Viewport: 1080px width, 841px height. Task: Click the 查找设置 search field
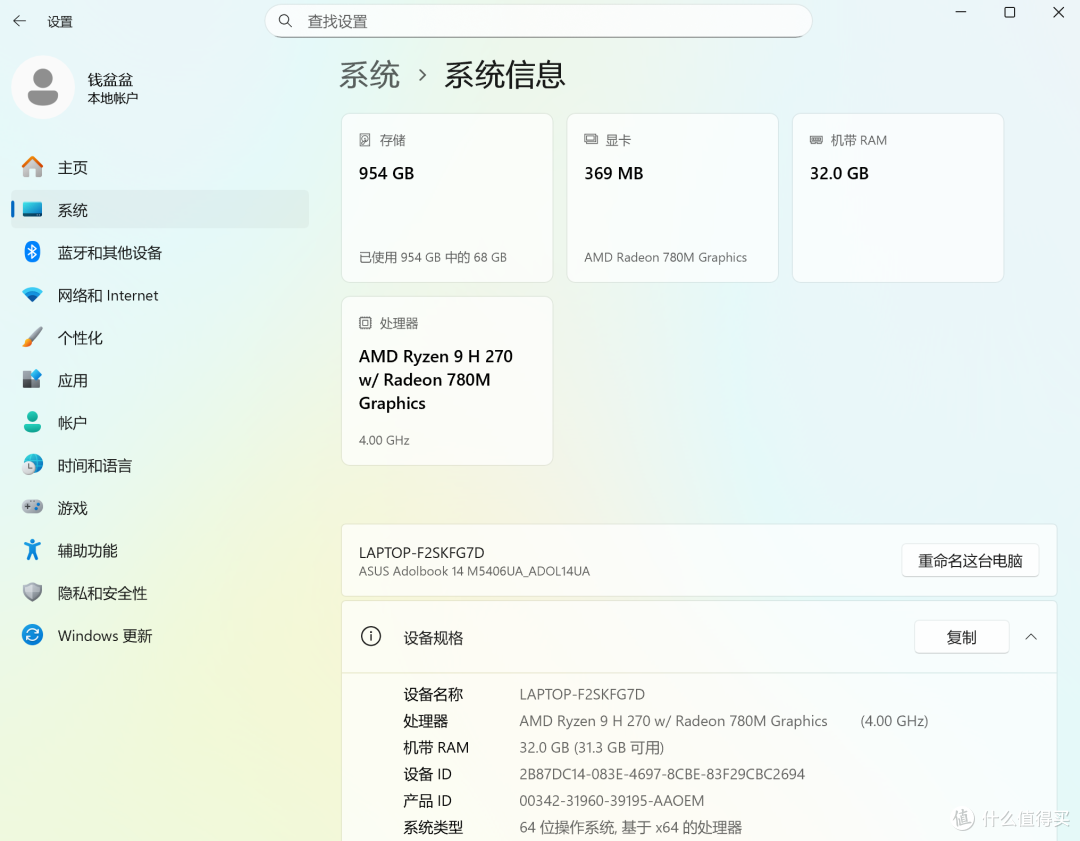[x=539, y=21]
